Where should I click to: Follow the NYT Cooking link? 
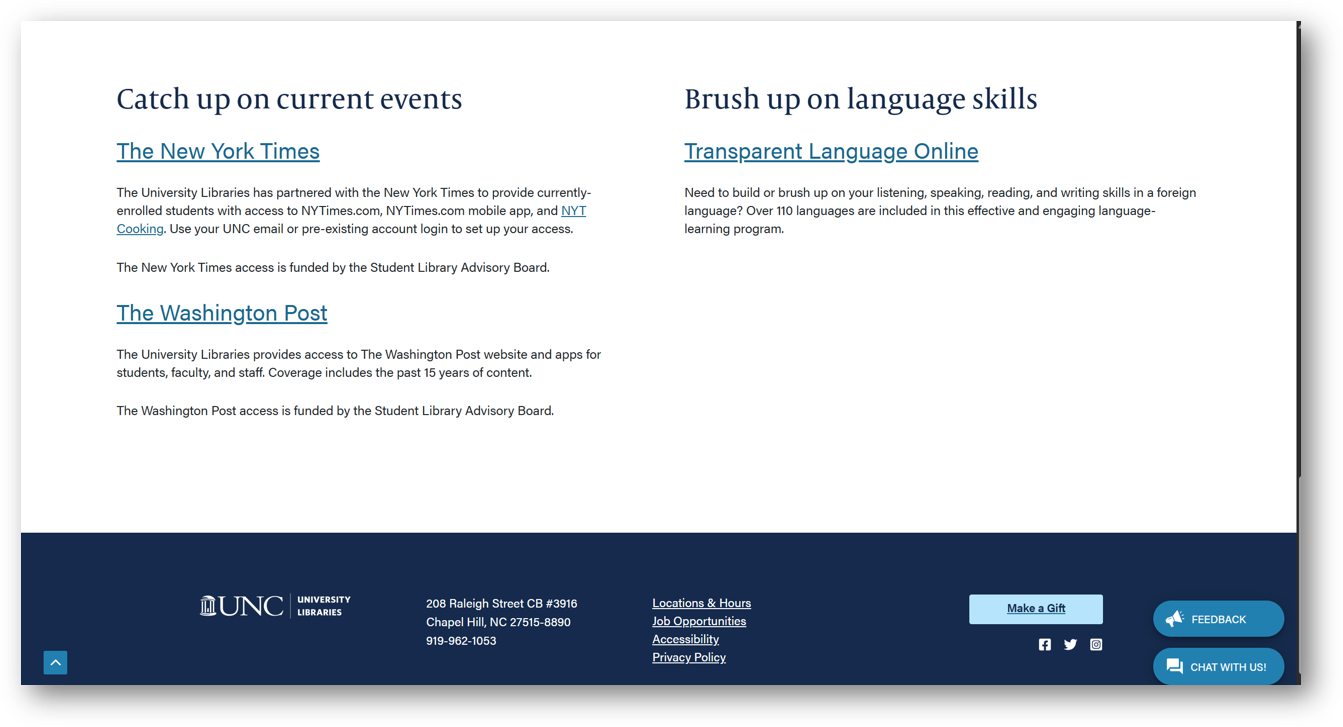click(573, 211)
